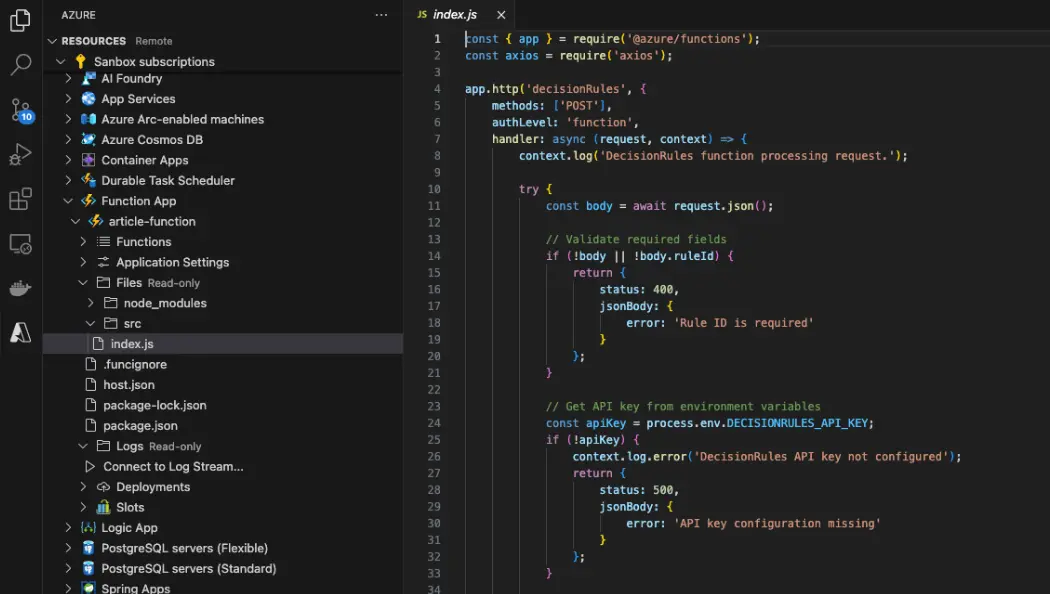The width and height of the screenshot is (1050, 594).
Task: Collapse the Function App node
Action: click(x=68, y=201)
